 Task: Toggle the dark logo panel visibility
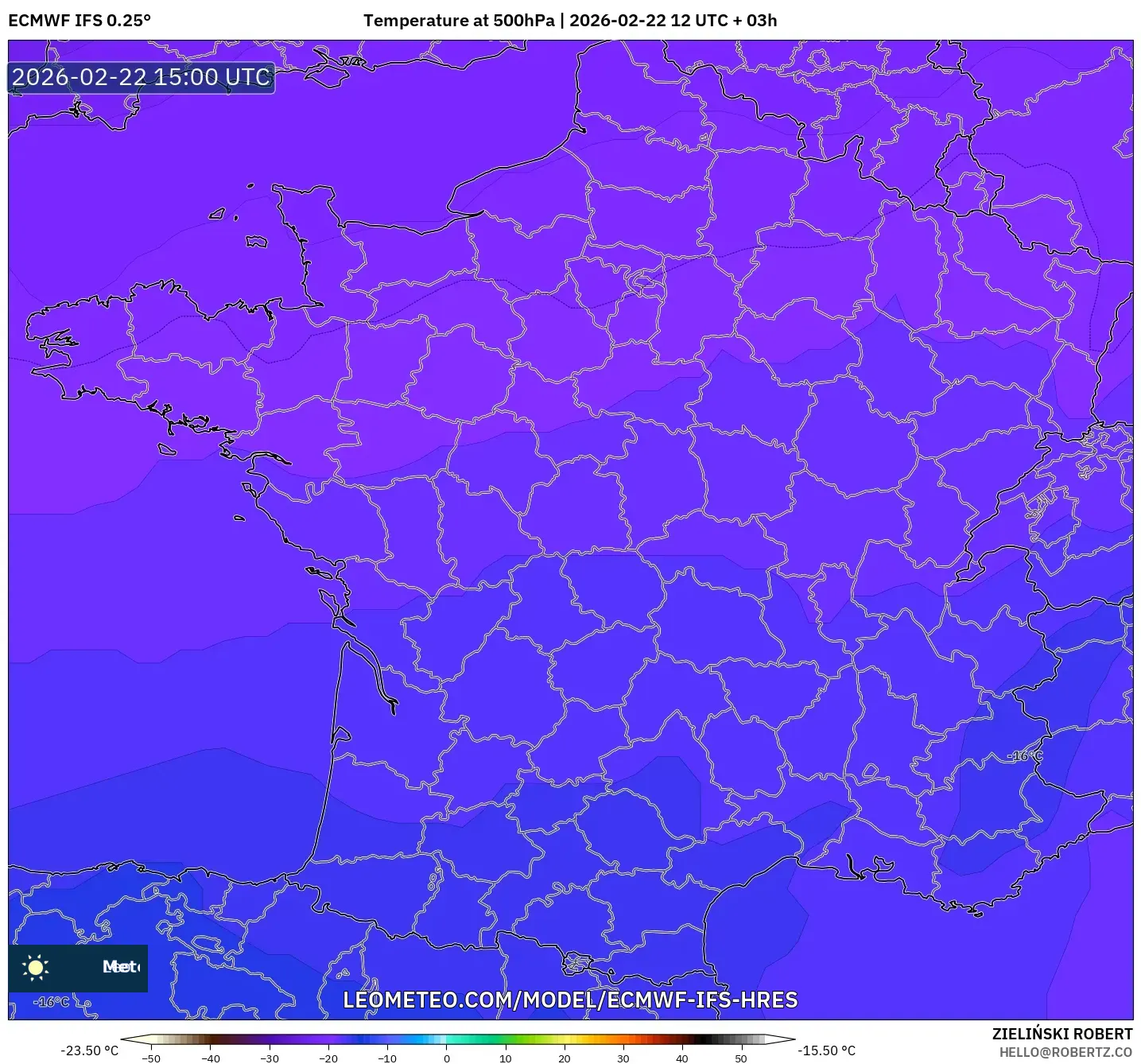[78, 969]
